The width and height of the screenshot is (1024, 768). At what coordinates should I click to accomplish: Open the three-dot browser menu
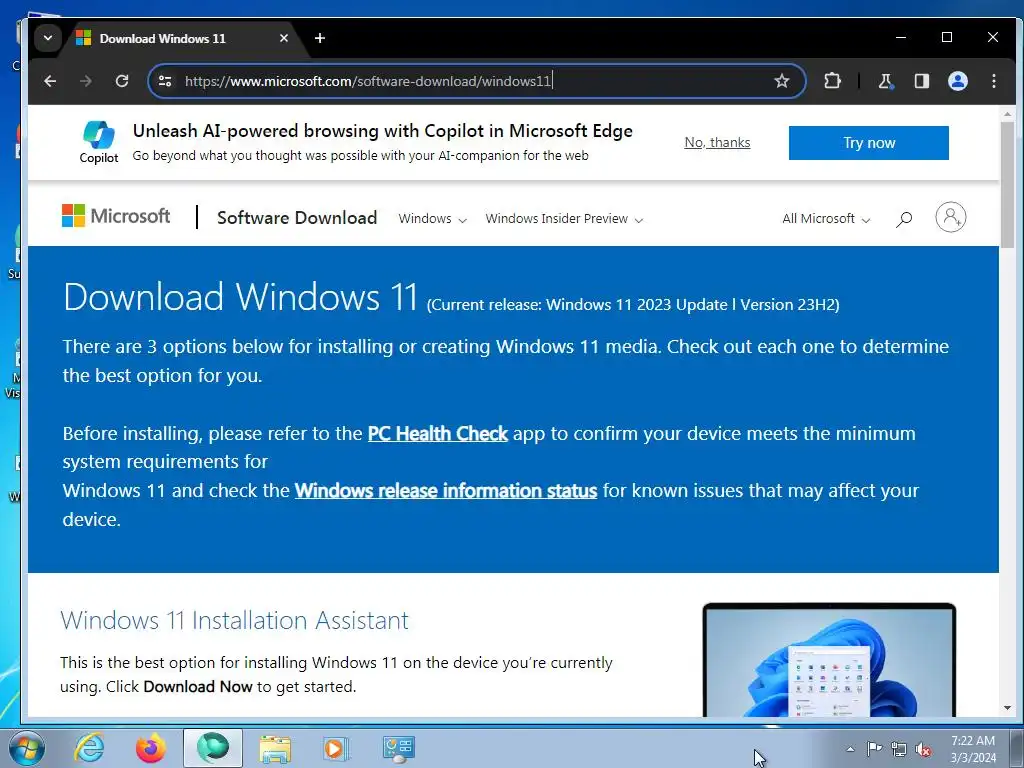coord(993,81)
